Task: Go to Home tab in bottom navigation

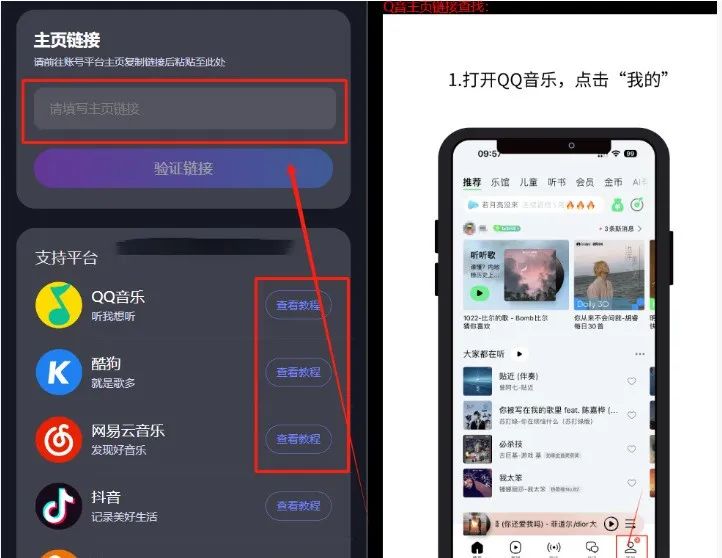Action: coord(477,548)
